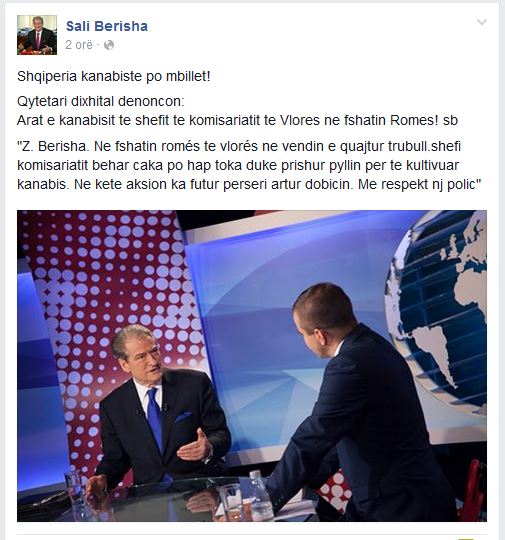
Task: Click the drinking glass at photo's left edge
Action: click(74, 487)
